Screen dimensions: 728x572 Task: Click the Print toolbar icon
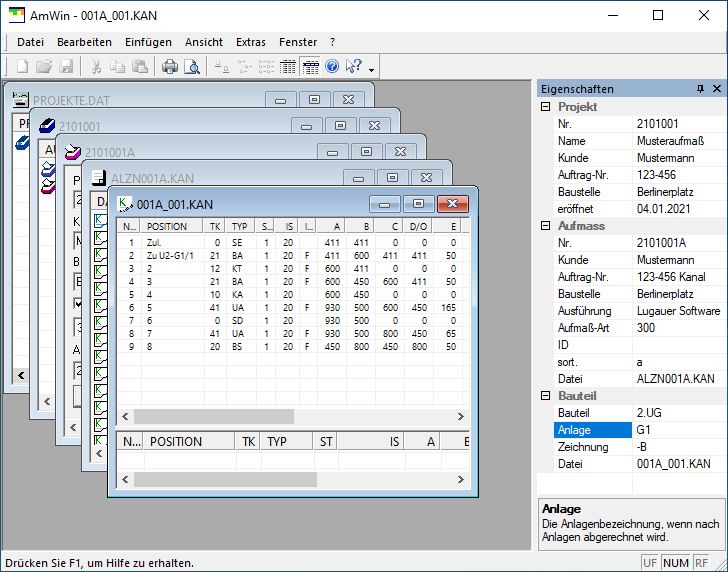point(170,66)
